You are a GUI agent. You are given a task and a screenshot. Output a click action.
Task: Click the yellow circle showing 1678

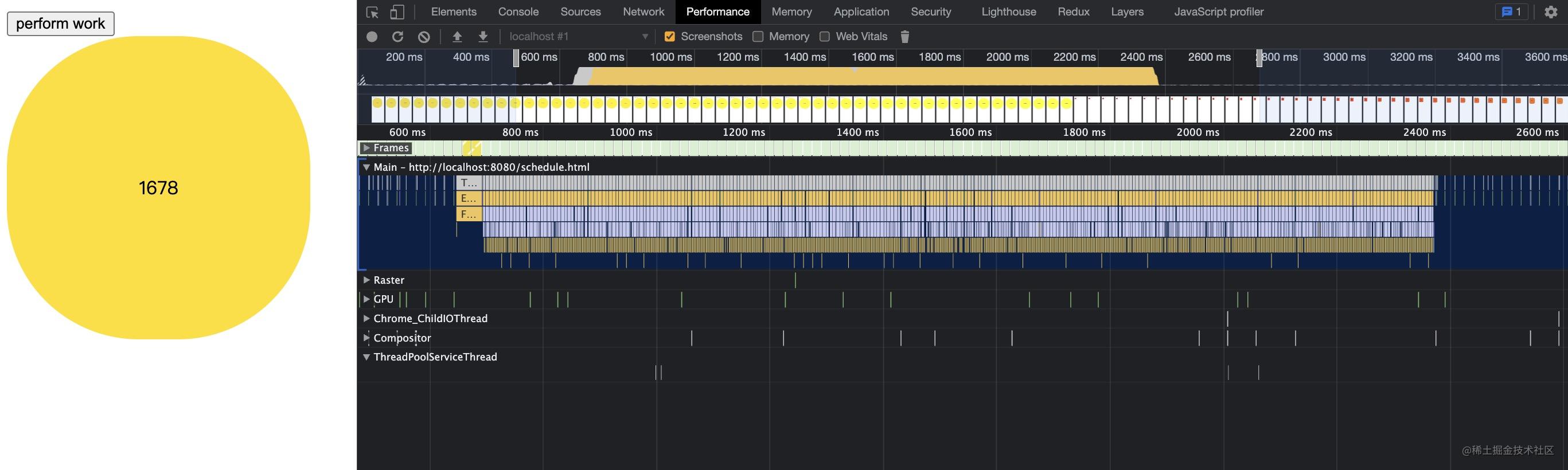[x=158, y=187]
